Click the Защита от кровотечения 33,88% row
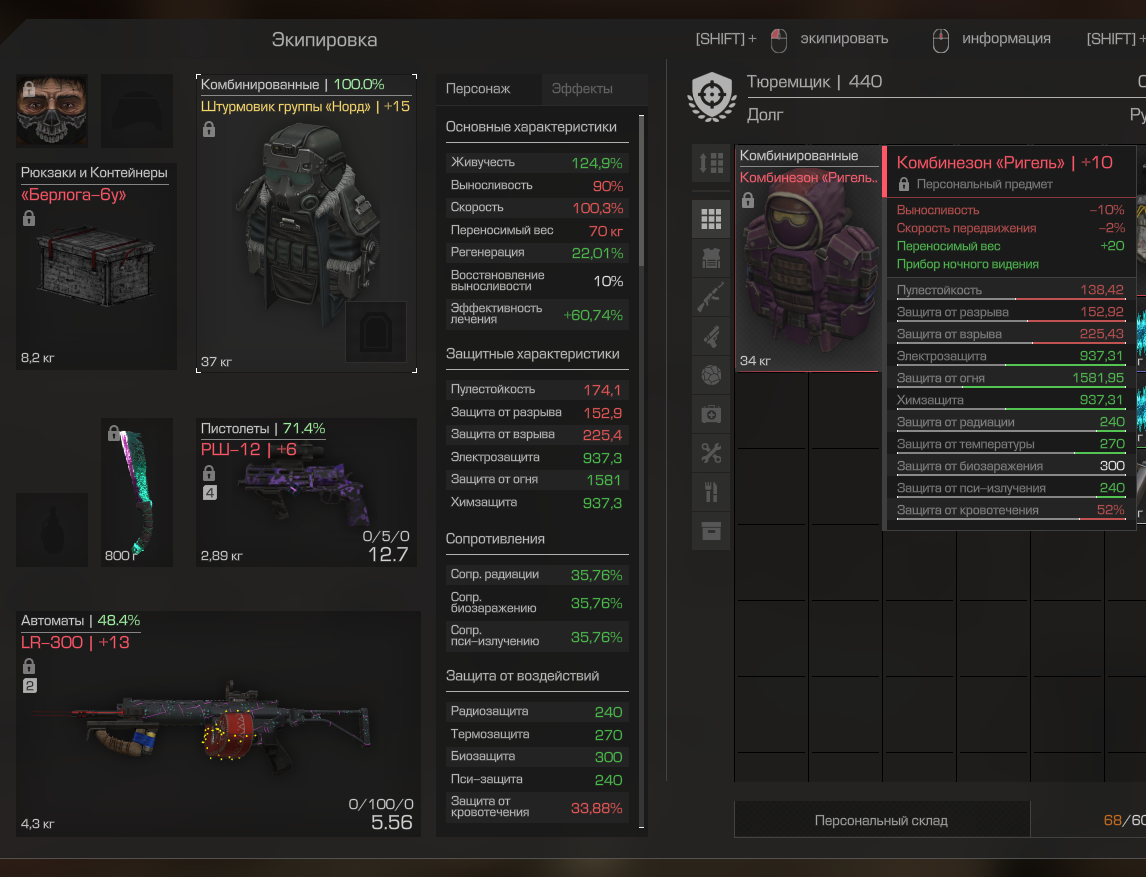Image resolution: width=1146 pixels, height=877 pixels. tap(536, 807)
